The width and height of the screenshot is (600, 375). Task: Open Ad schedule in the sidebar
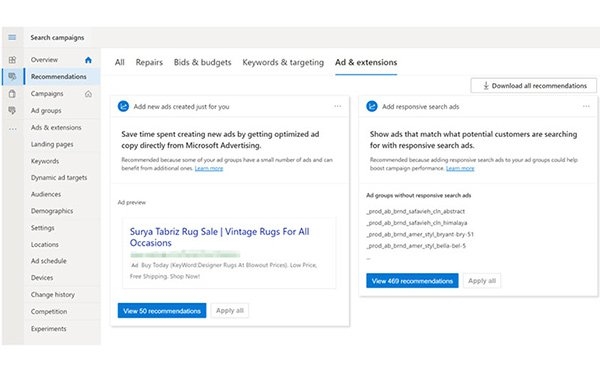click(49, 261)
